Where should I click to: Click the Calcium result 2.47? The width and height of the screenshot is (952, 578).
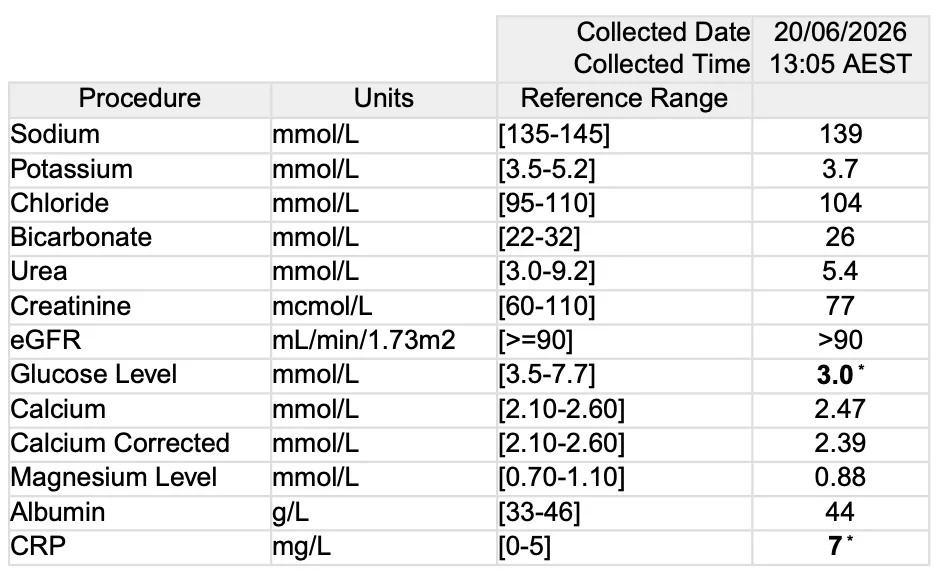pyautogui.click(x=840, y=409)
